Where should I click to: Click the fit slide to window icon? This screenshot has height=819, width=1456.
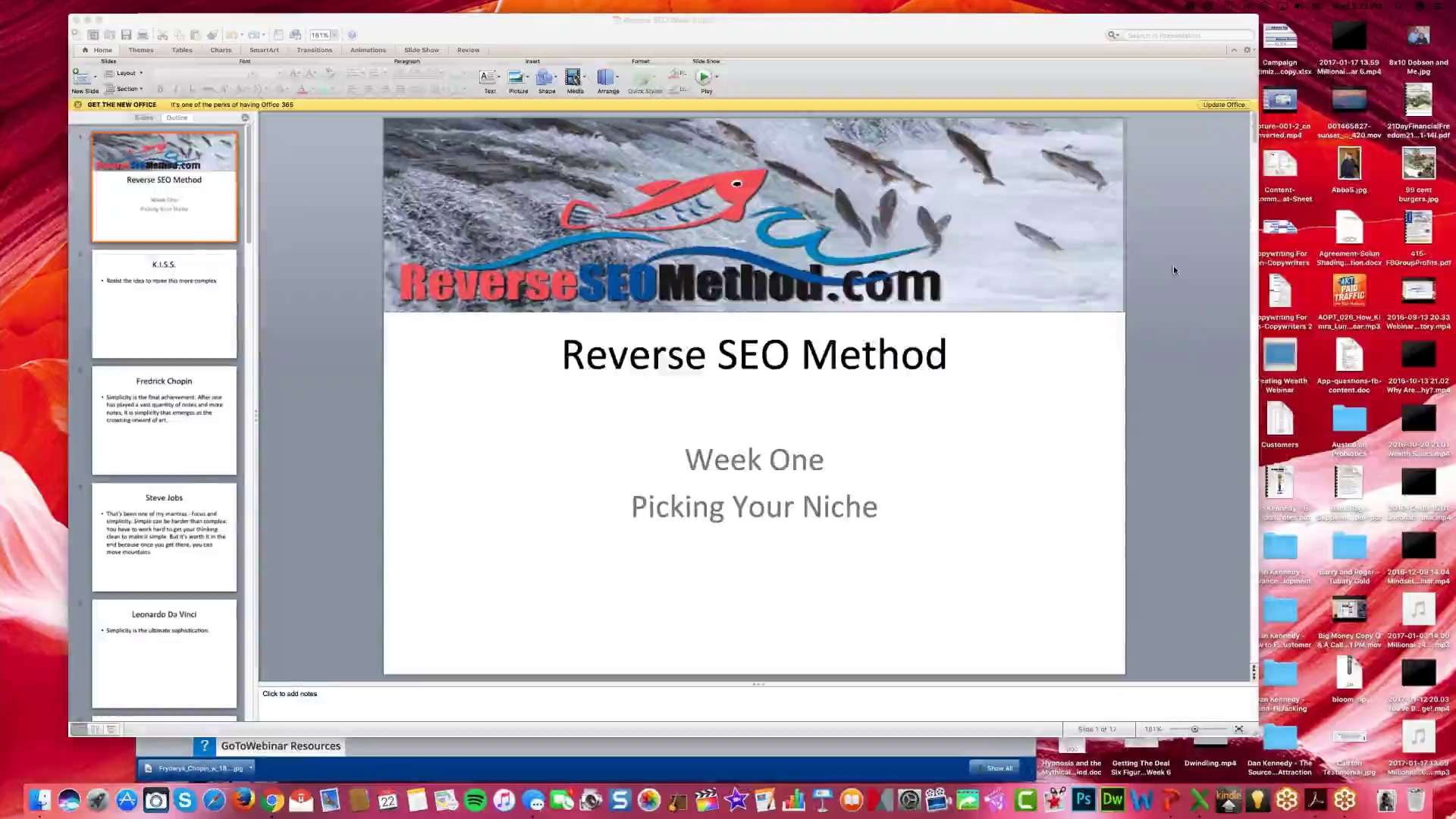(x=1239, y=729)
